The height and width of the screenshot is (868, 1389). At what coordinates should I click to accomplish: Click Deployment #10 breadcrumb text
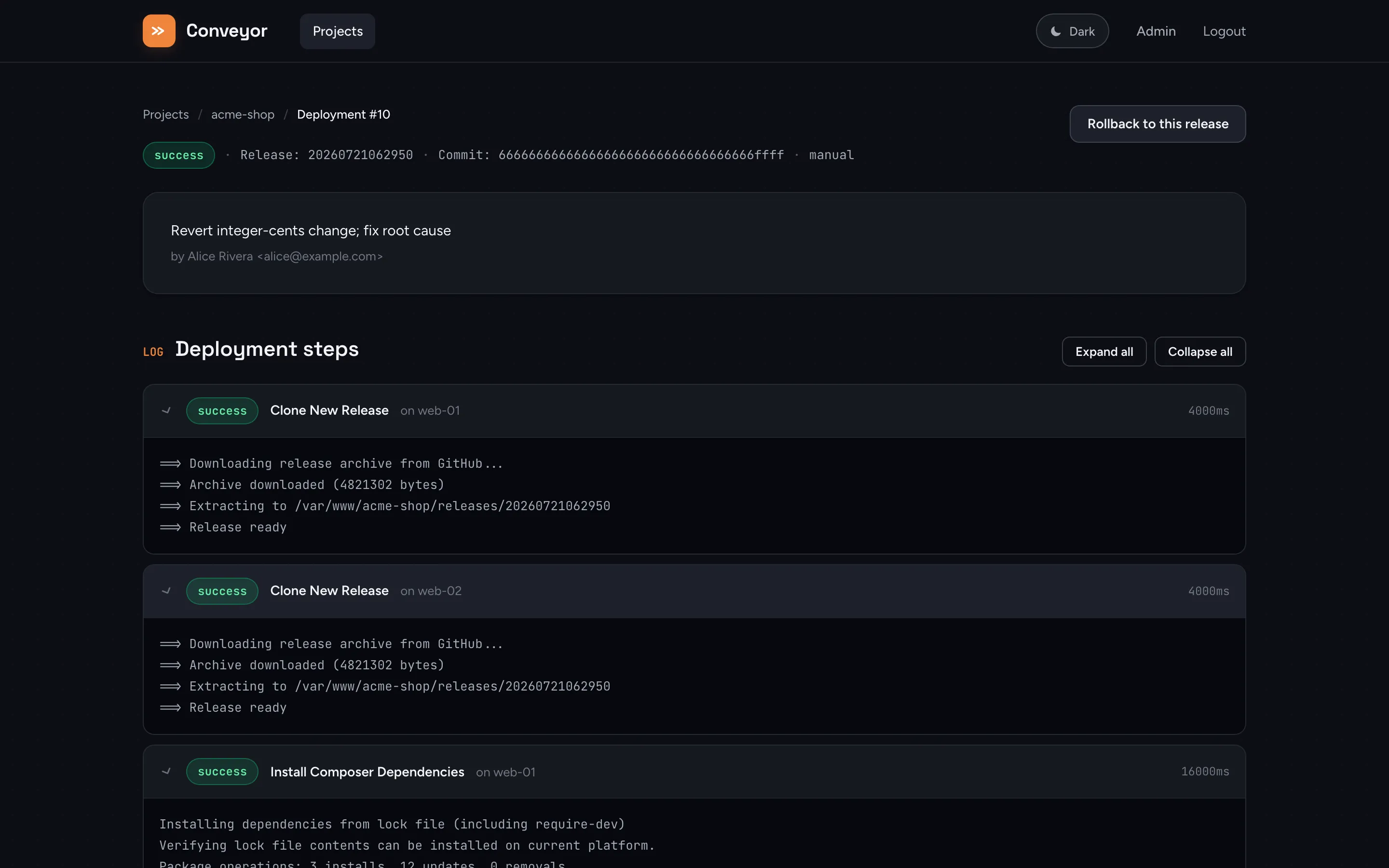343,114
